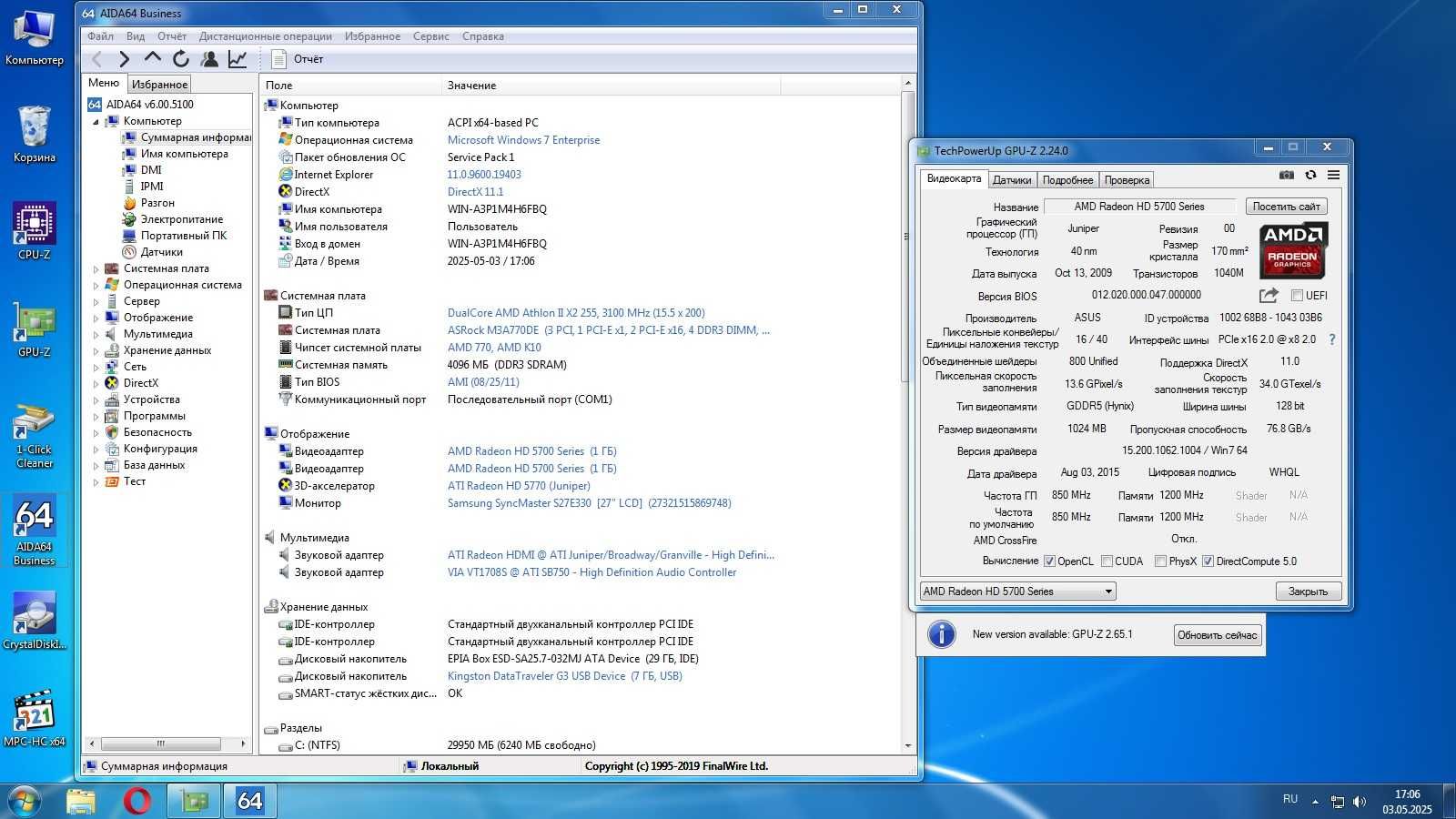Screen dimensions: 1456x819
Task: Click the Refresh icon in AIDA64 toolbar
Action: click(x=181, y=59)
